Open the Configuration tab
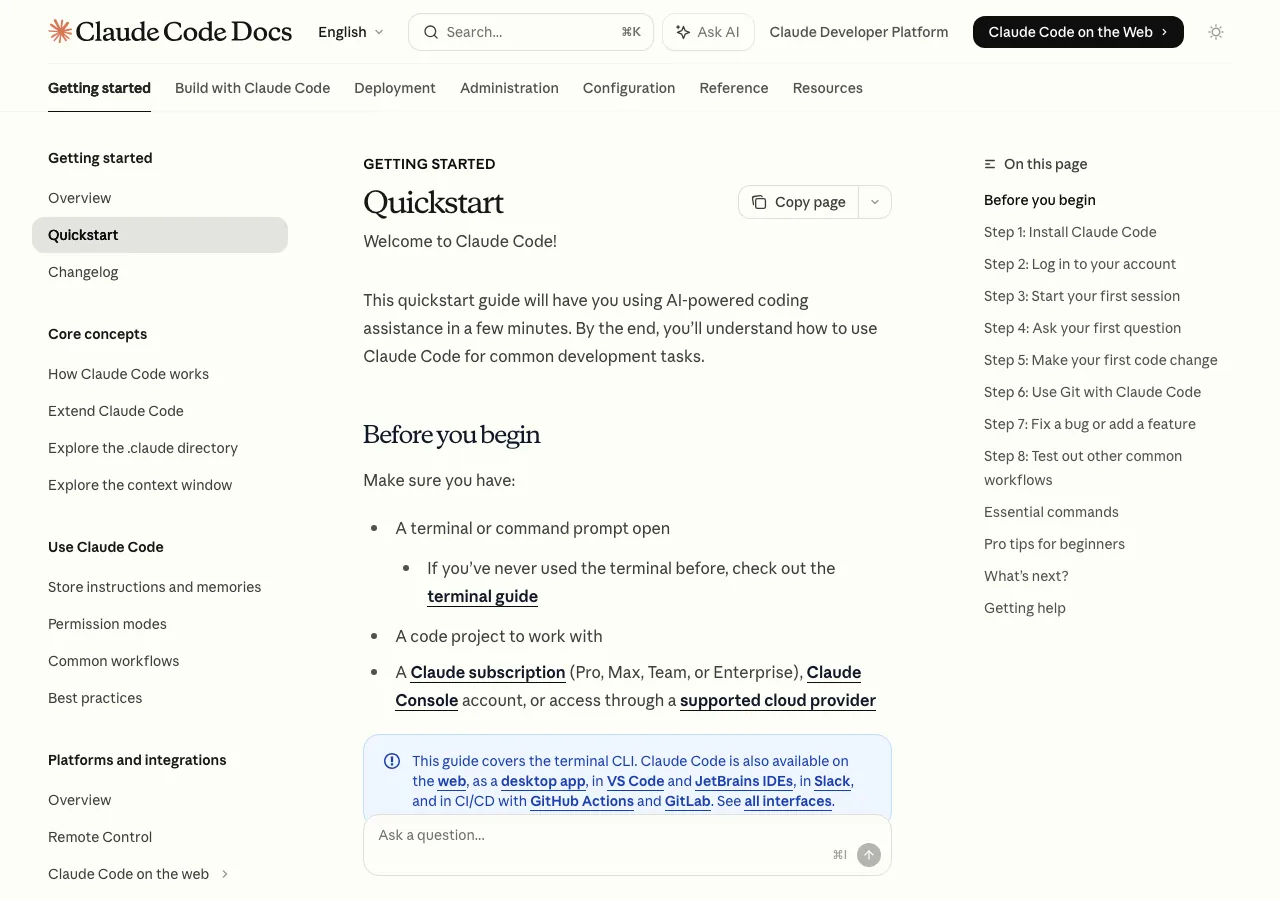 coord(629,88)
